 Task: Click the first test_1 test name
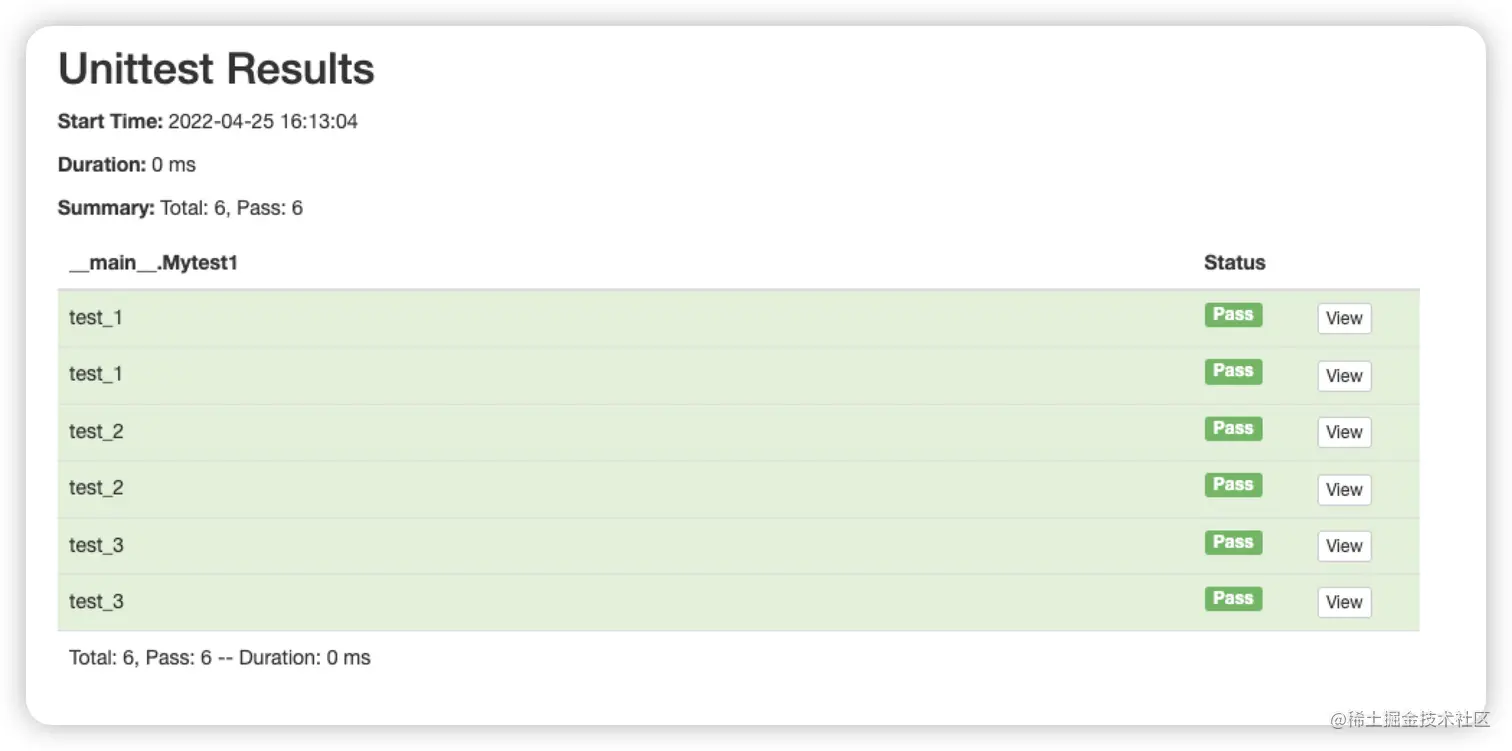[96, 318]
